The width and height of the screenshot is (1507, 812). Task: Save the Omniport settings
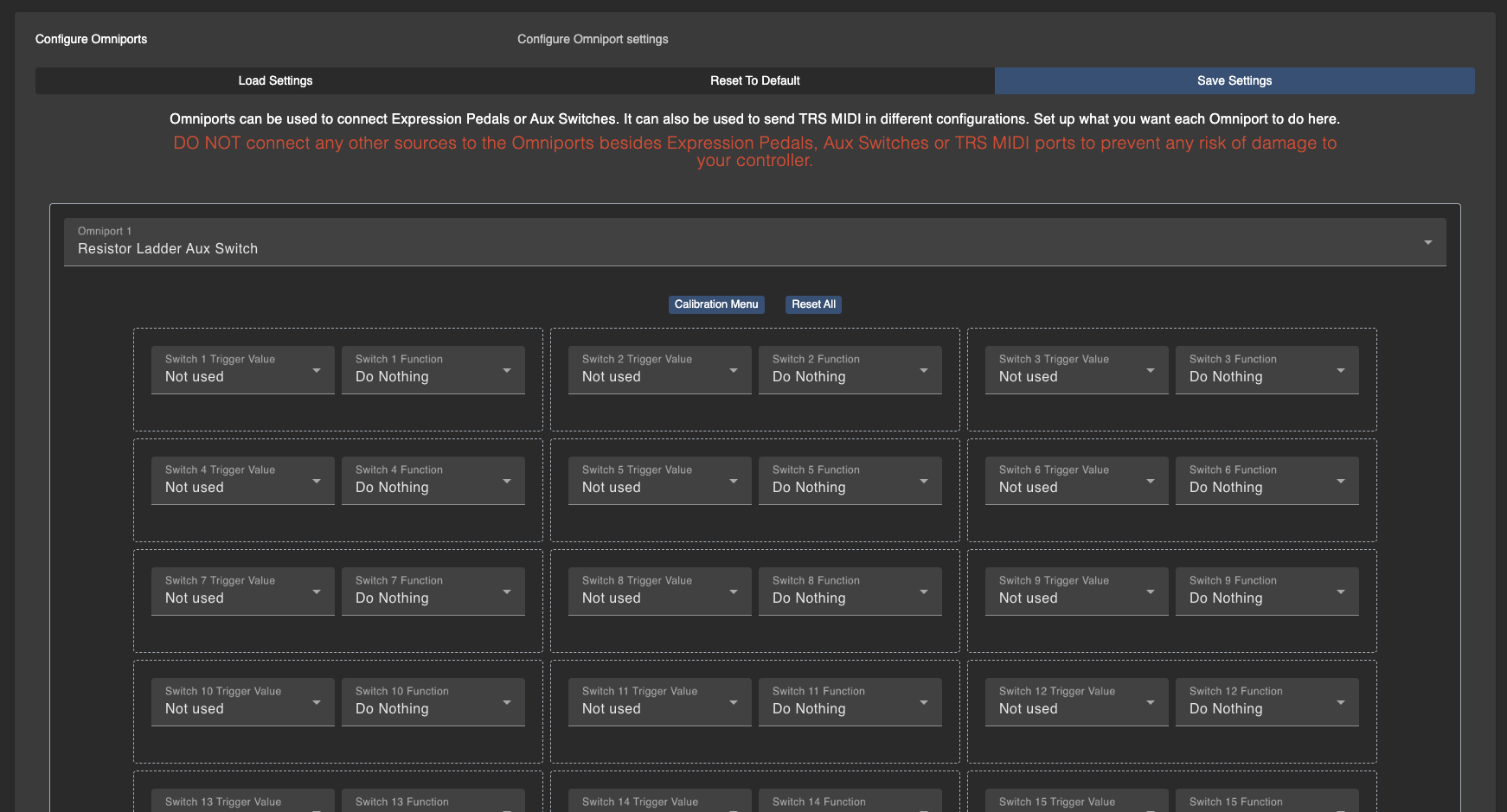click(1234, 80)
